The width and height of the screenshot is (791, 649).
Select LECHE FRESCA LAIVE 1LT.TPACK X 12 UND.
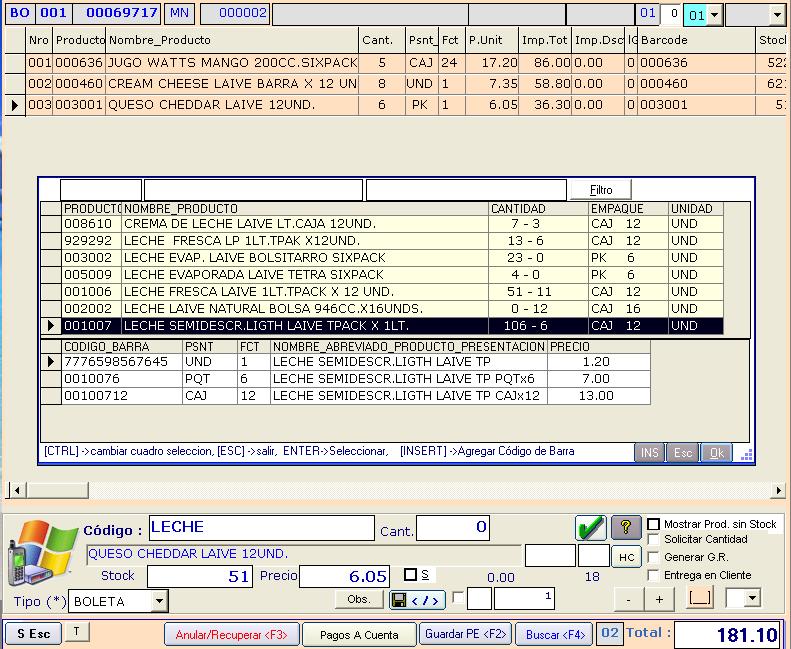[x=382, y=292]
